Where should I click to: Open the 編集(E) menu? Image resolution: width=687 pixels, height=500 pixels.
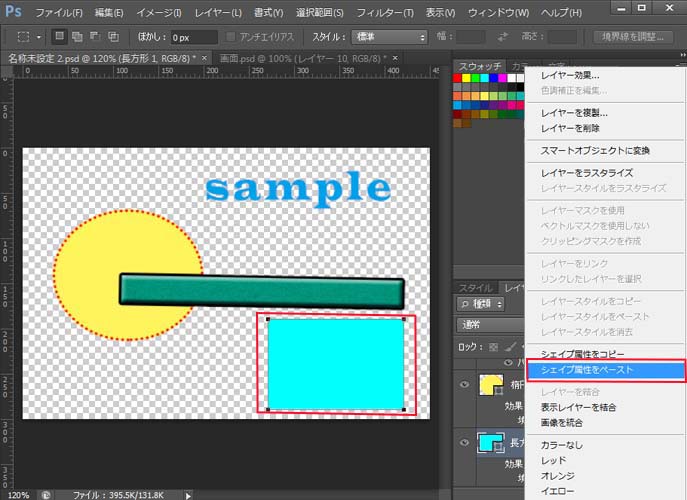(109, 13)
